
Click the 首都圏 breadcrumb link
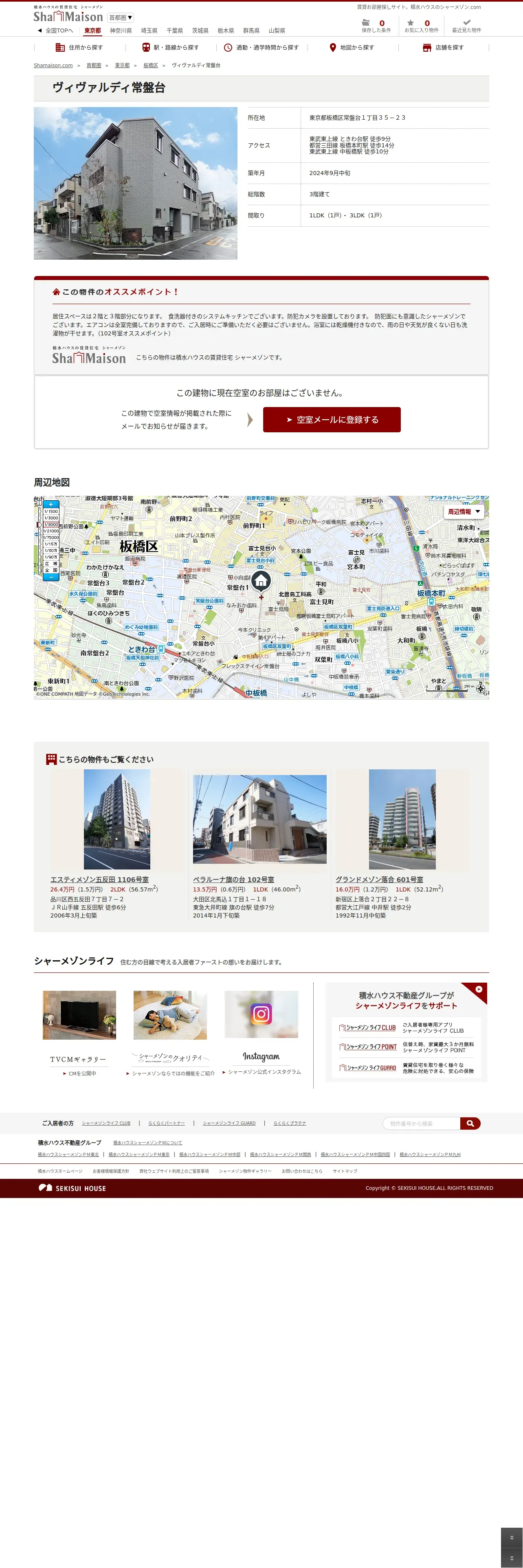click(x=94, y=65)
